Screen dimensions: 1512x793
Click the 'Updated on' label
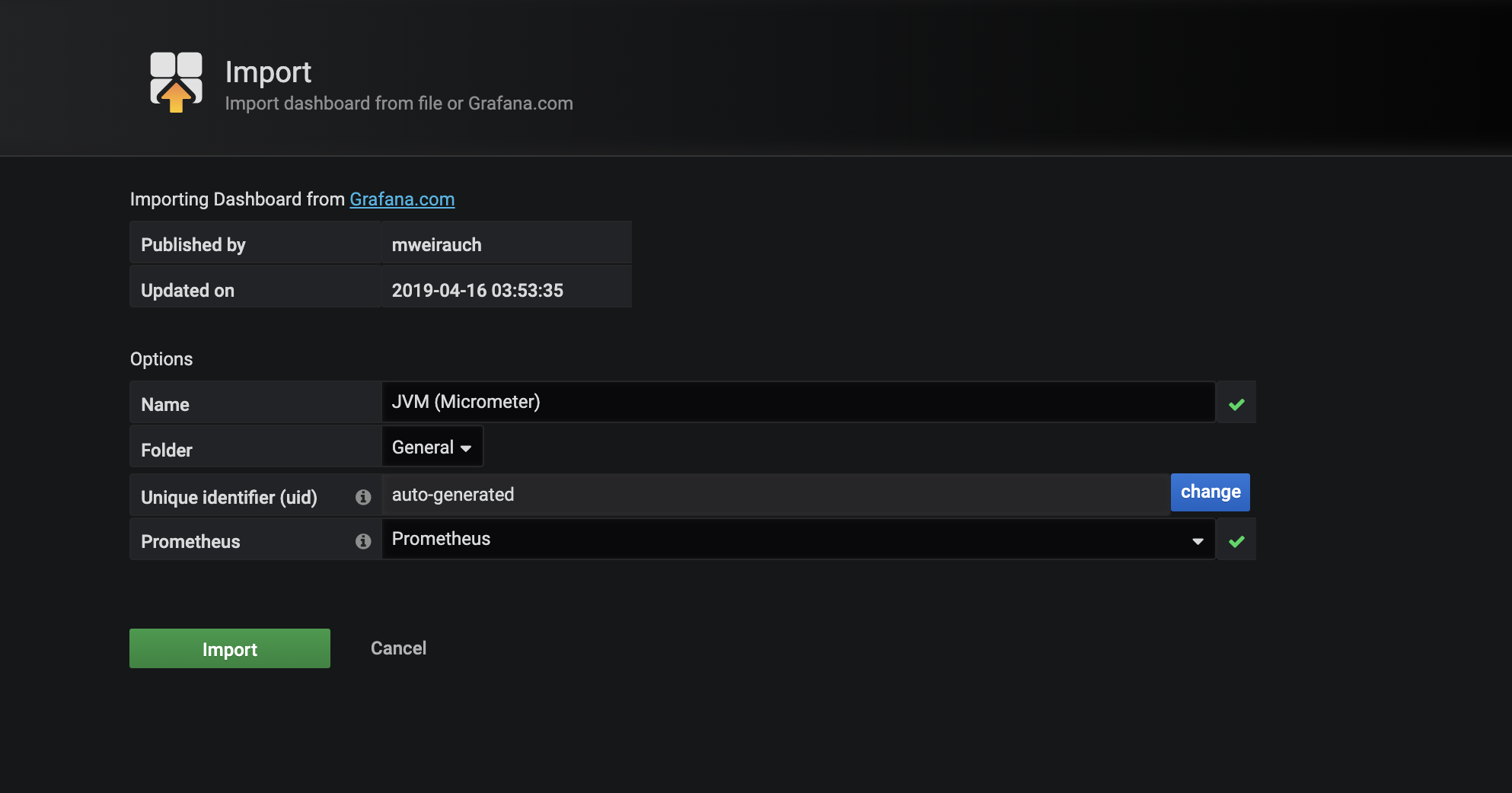coord(187,291)
